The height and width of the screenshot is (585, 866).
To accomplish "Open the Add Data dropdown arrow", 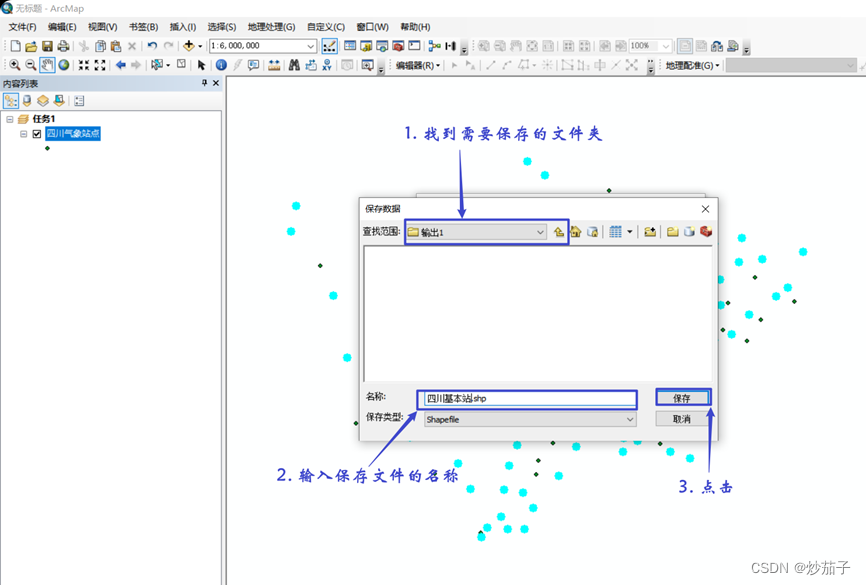I will [200, 46].
